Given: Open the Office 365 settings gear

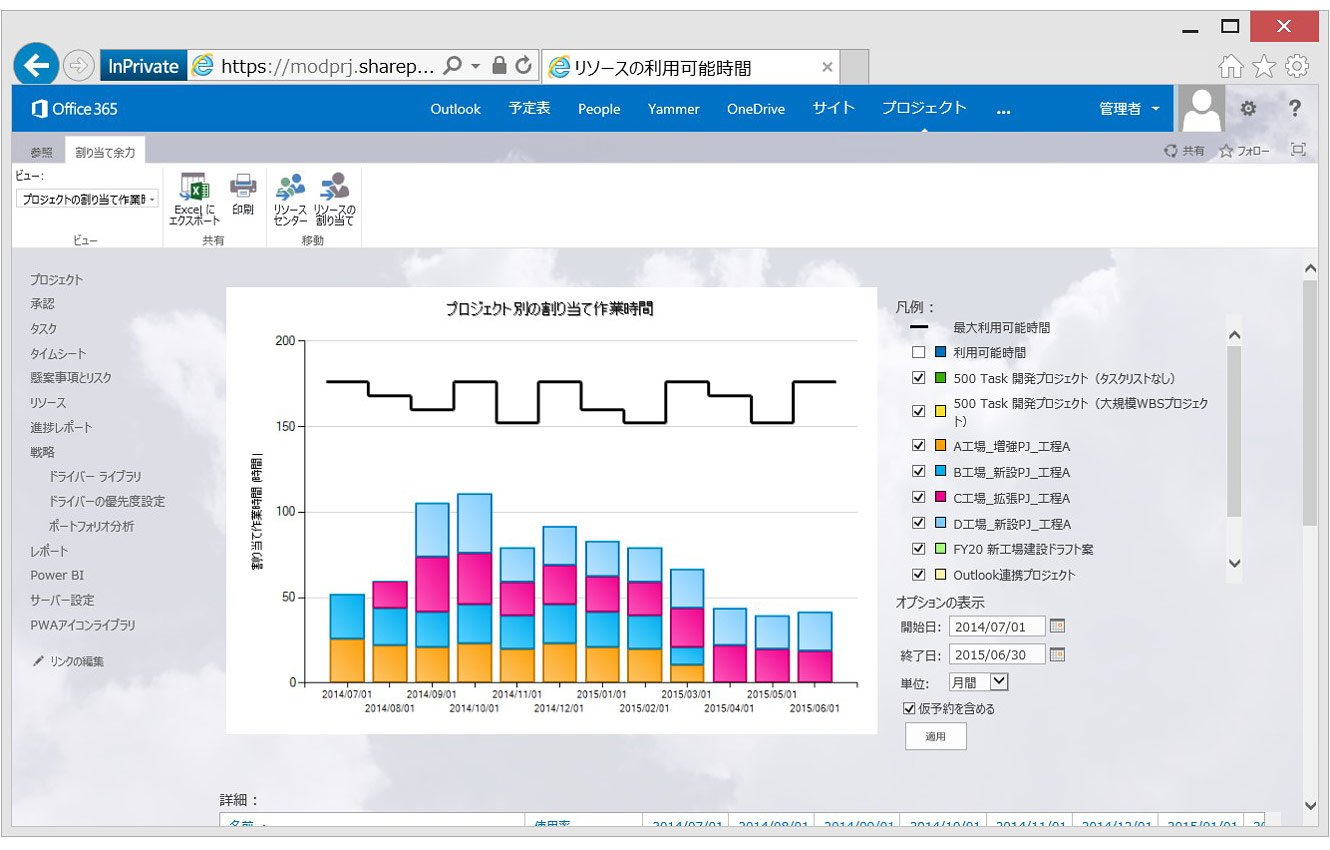Looking at the screenshot, I should tap(1248, 109).
